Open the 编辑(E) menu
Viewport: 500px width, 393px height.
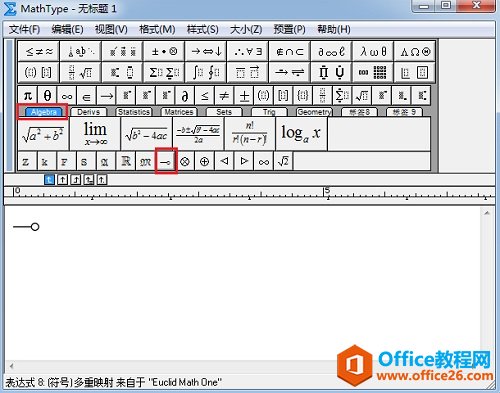67,29
